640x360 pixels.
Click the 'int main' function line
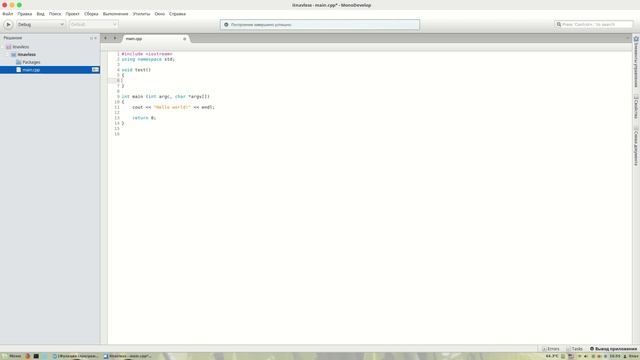(x=166, y=97)
